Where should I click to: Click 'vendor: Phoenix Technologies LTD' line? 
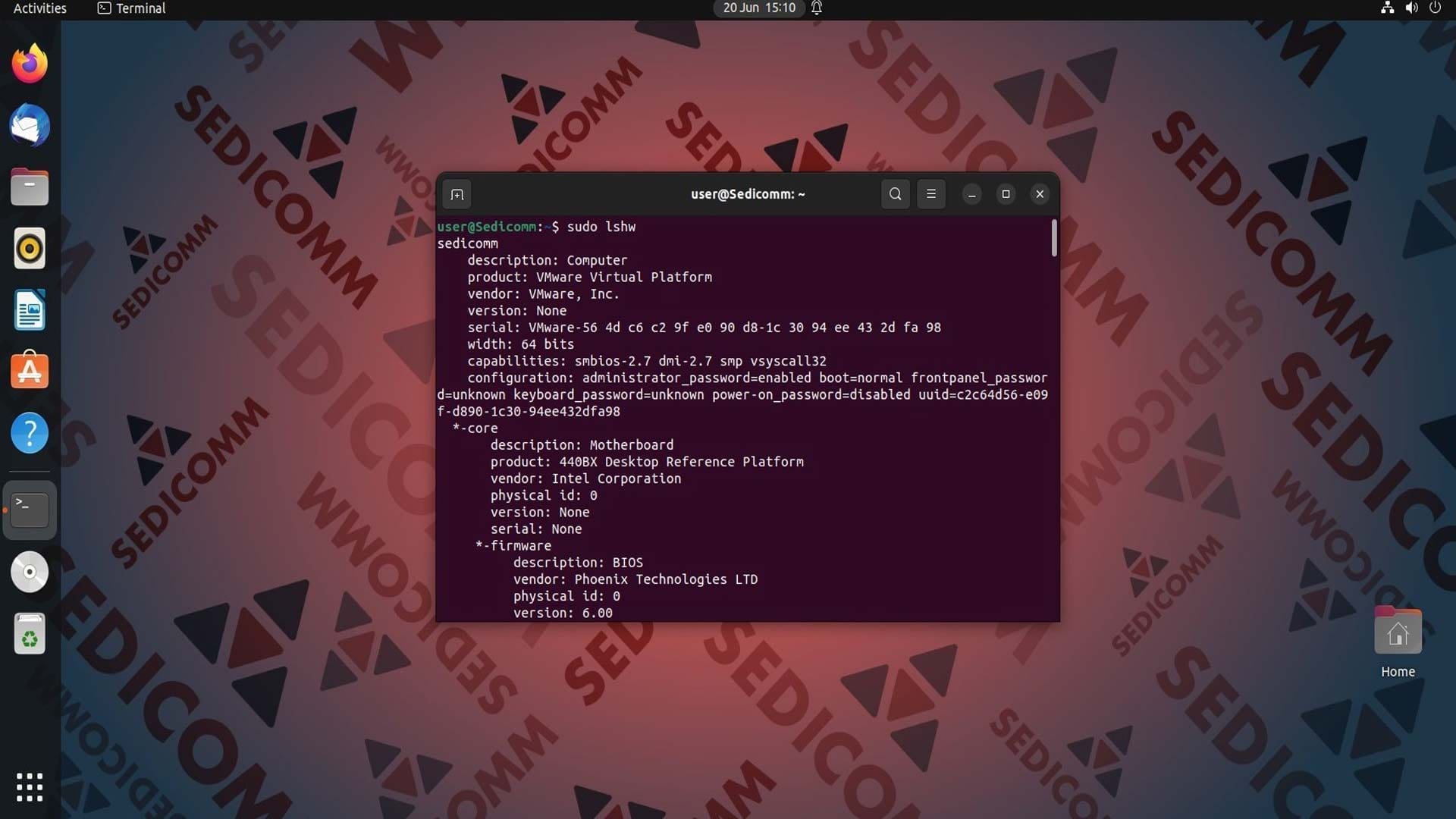tap(635, 579)
